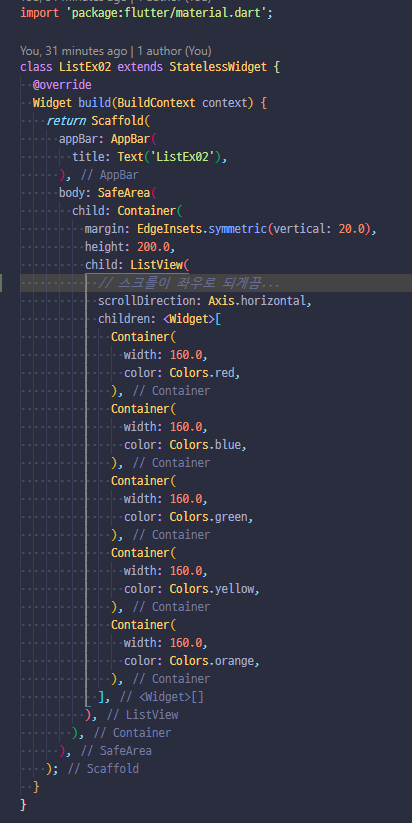
Task: Click the EdgeInsets class name
Action: click(x=170, y=229)
